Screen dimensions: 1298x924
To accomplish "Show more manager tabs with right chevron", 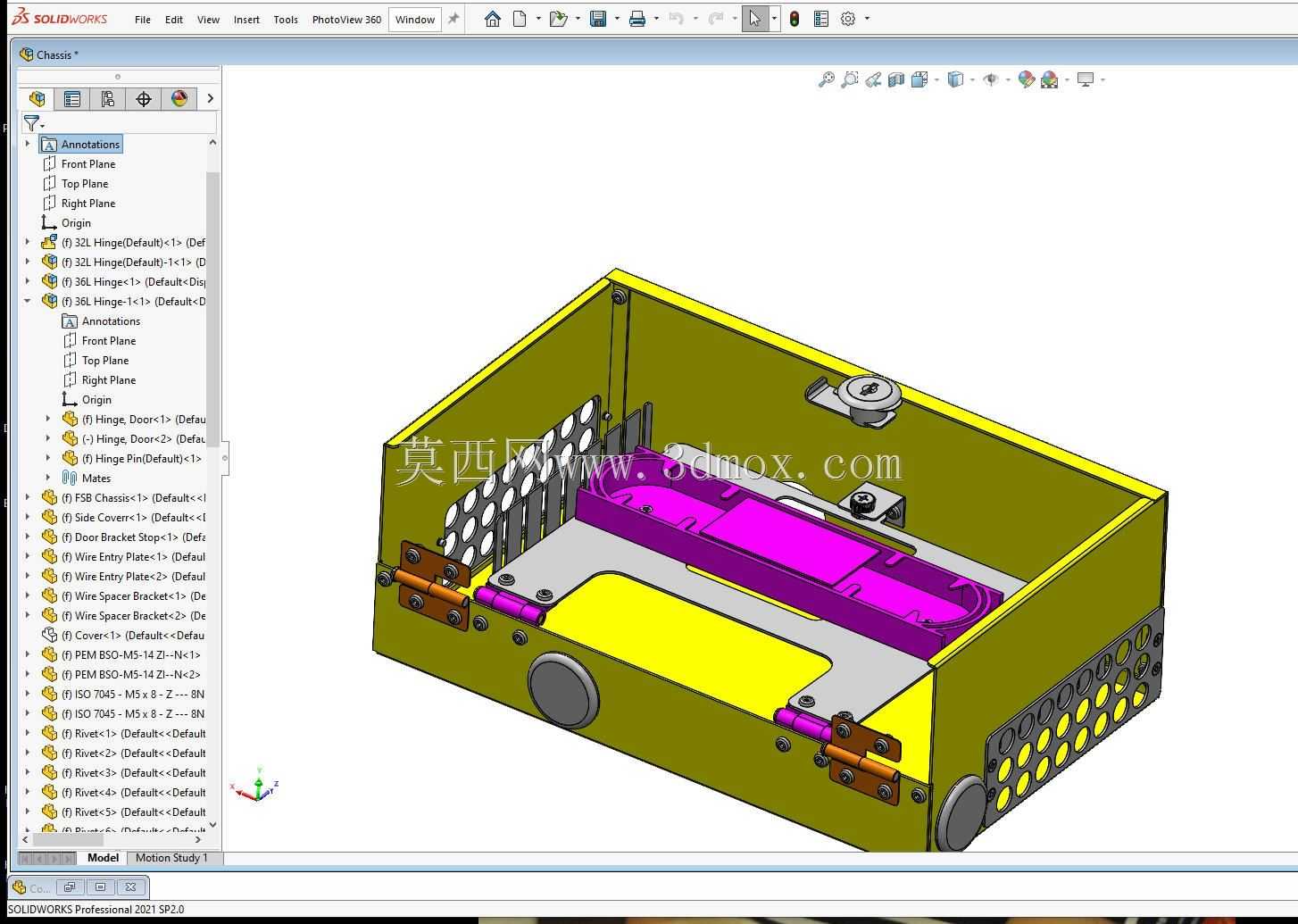I will 210,98.
